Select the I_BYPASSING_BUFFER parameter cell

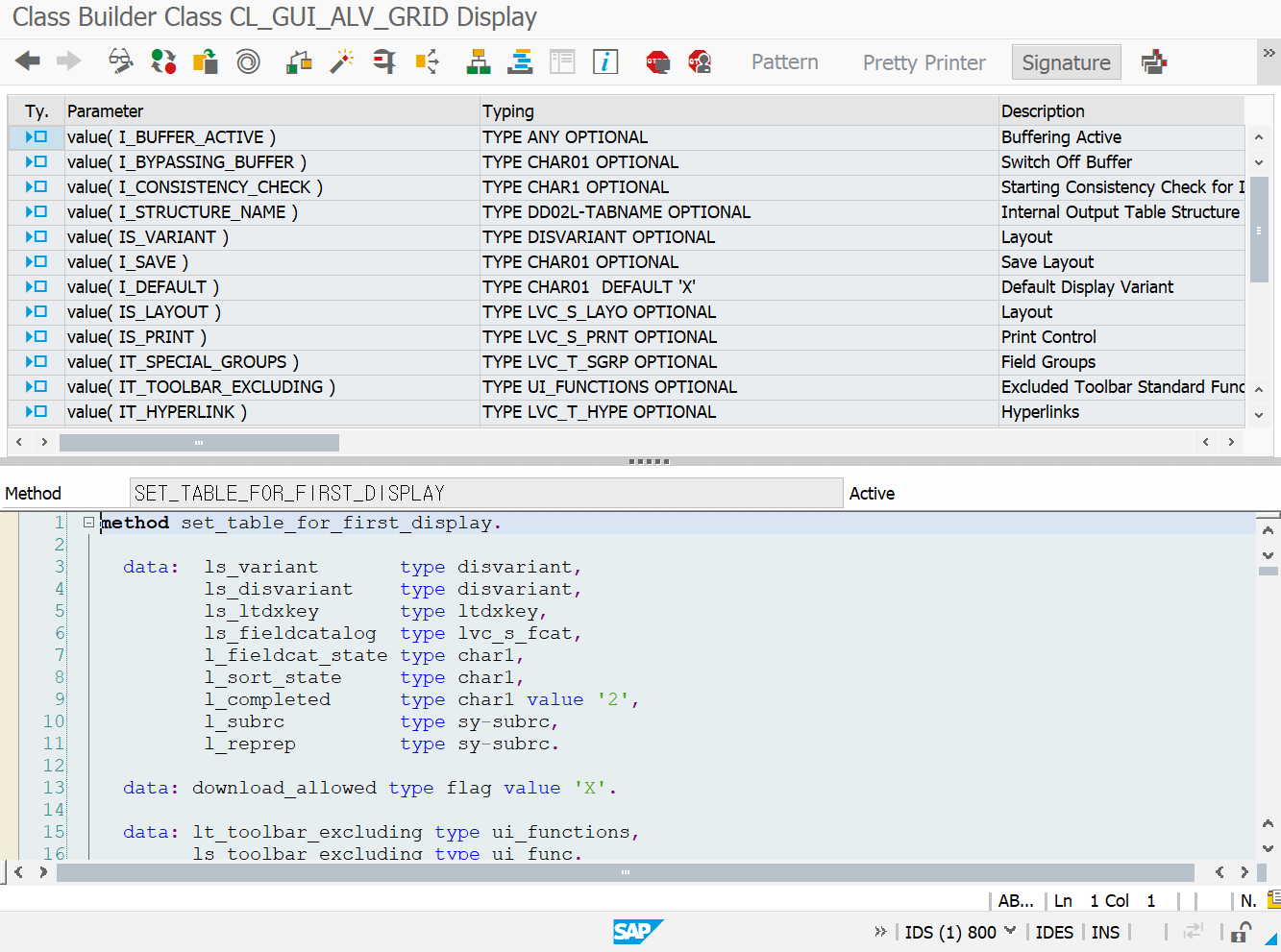(272, 162)
